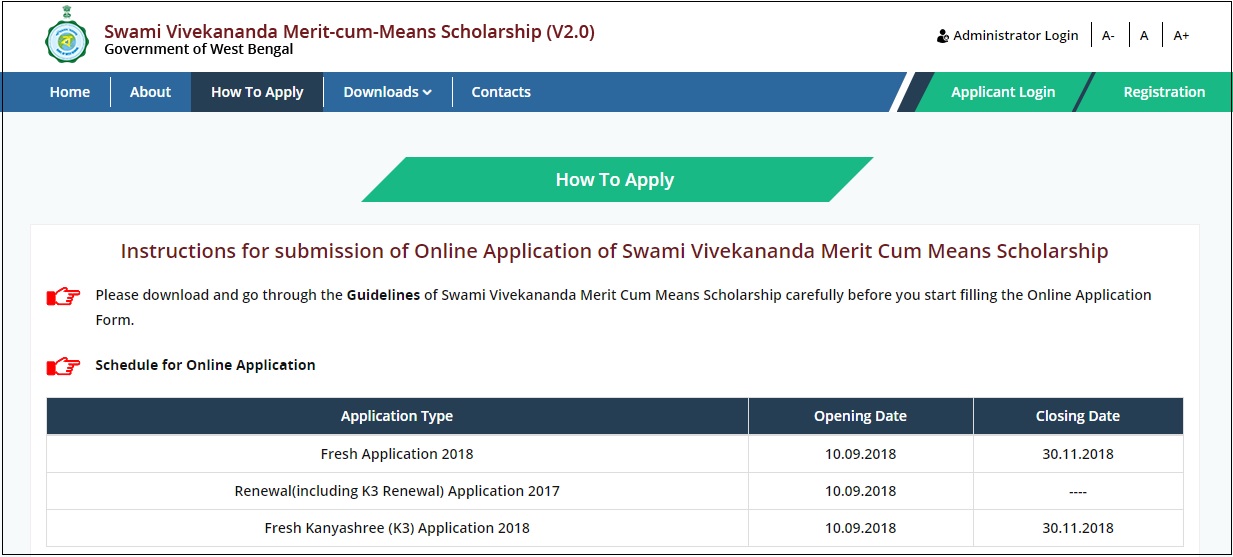Image resolution: width=1233 pixels, height=557 pixels.
Task: Click the Fresh Application 2018 table row
Action: point(397,454)
